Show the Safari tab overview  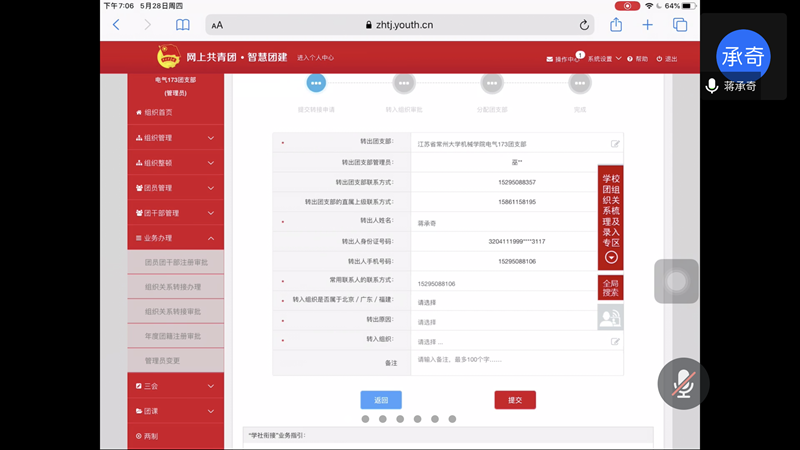tap(680, 25)
